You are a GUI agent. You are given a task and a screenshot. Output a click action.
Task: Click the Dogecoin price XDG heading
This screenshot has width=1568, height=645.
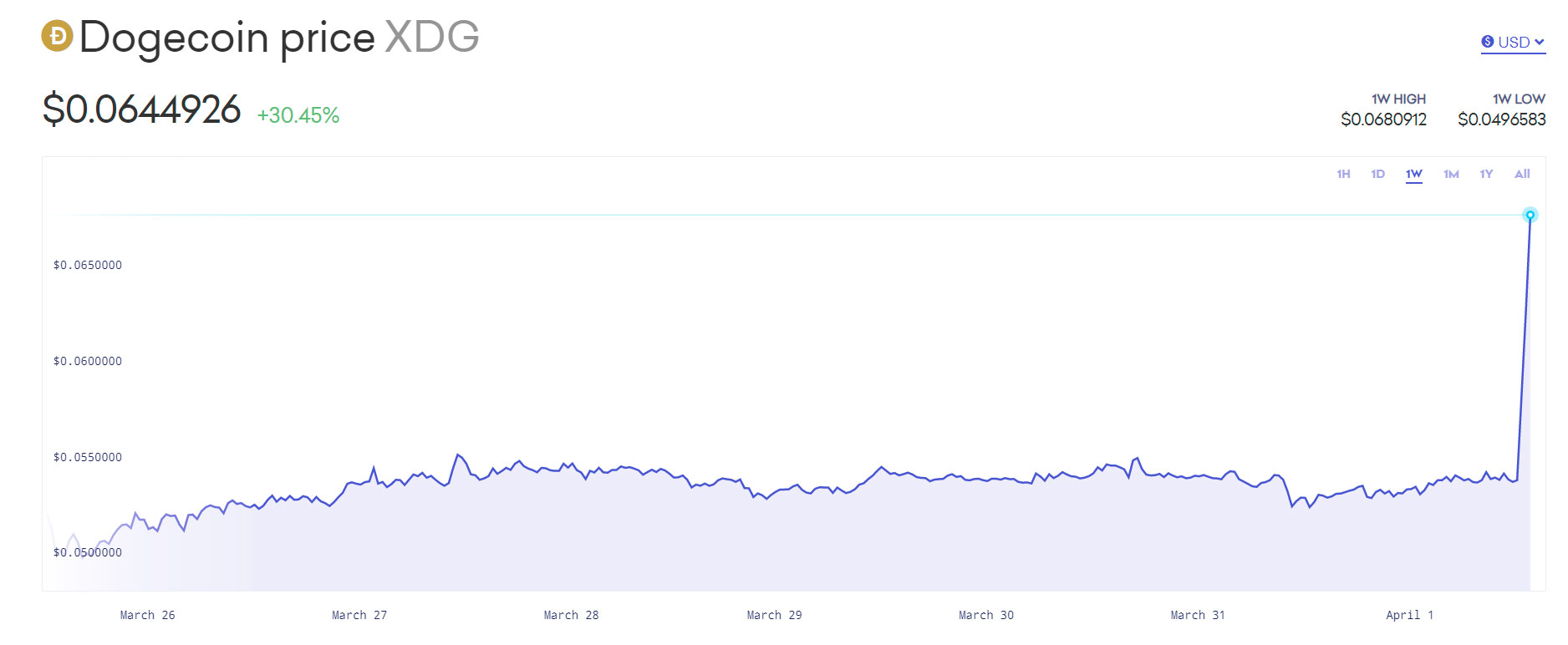click(x=278, y=38)
